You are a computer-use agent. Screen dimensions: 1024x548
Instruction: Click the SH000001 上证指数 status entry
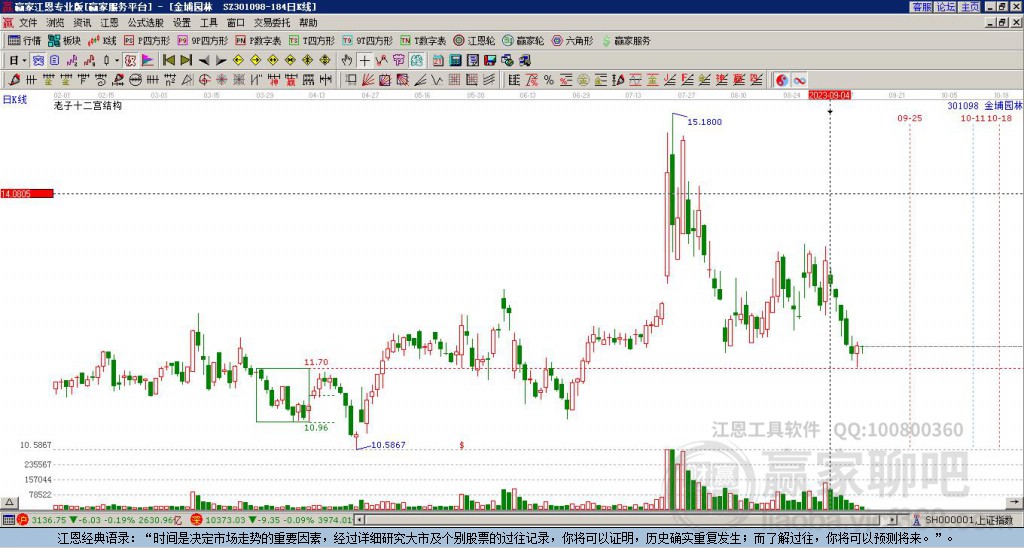click(x=969, y=520)
